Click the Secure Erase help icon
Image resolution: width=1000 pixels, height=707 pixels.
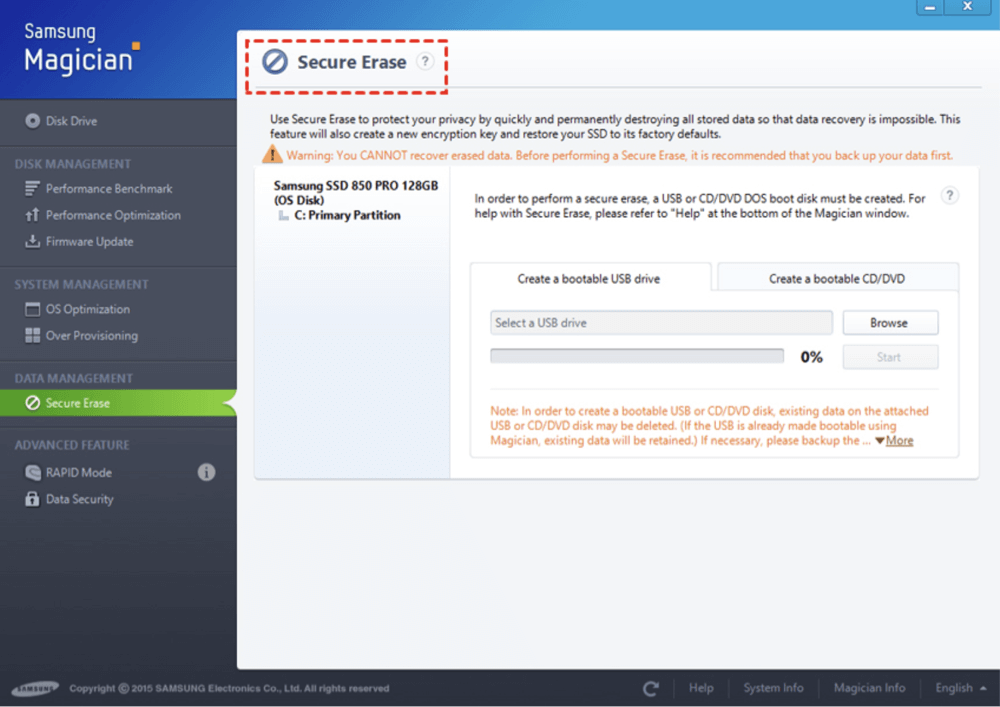click(426, 61)
